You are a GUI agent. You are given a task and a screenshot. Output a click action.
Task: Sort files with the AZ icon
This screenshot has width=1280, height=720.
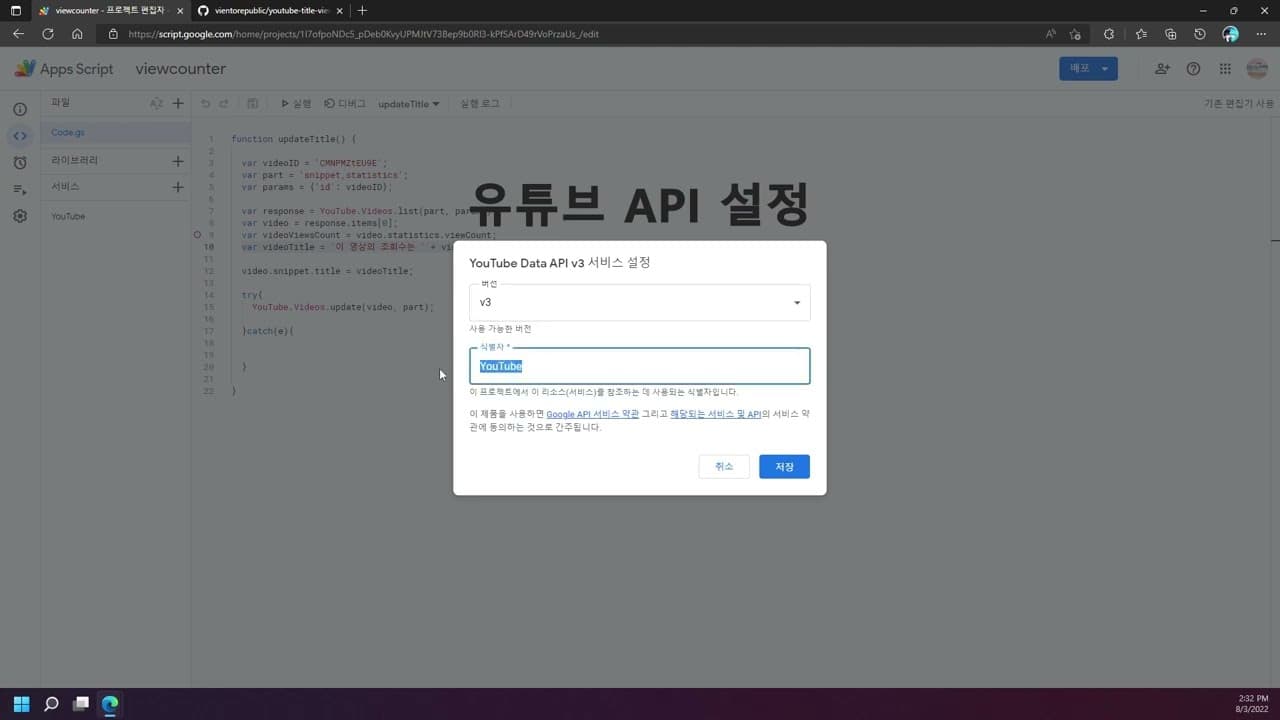(x=156, y=103)
